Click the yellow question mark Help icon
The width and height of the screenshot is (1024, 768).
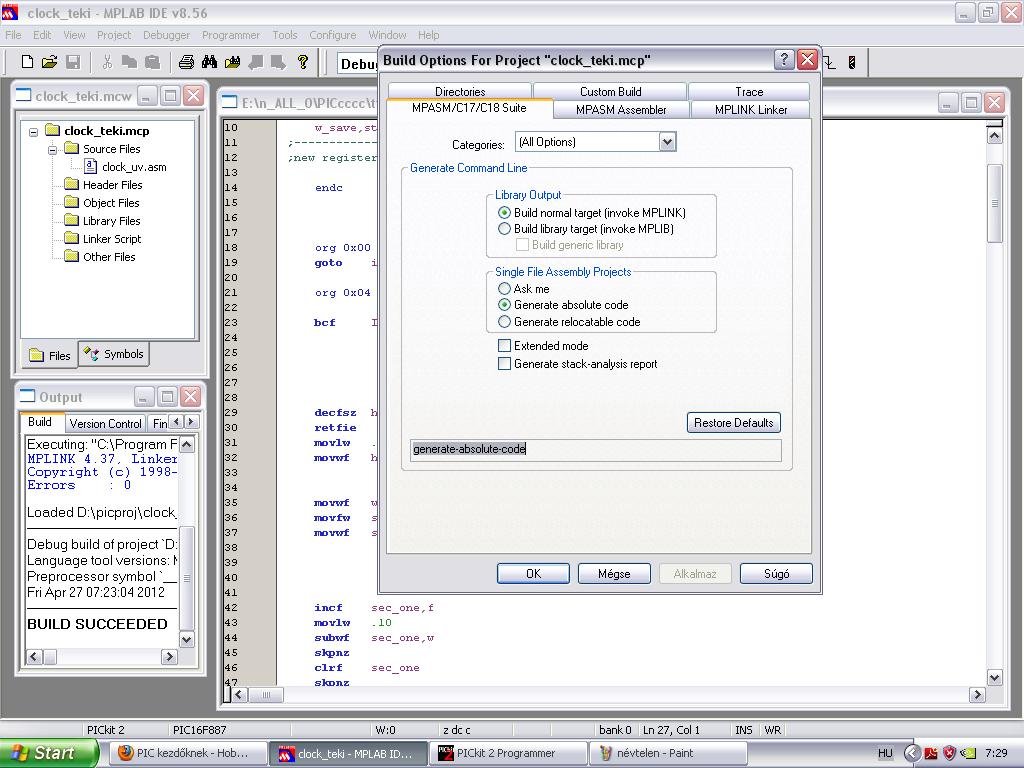(x=302, y=62)
